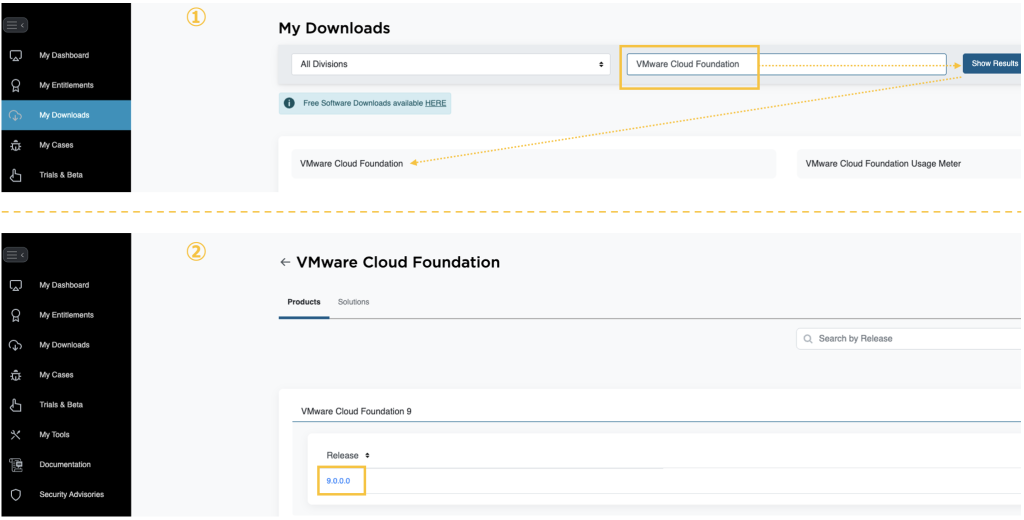Click the My Downloads page title

tap(334, 28)
